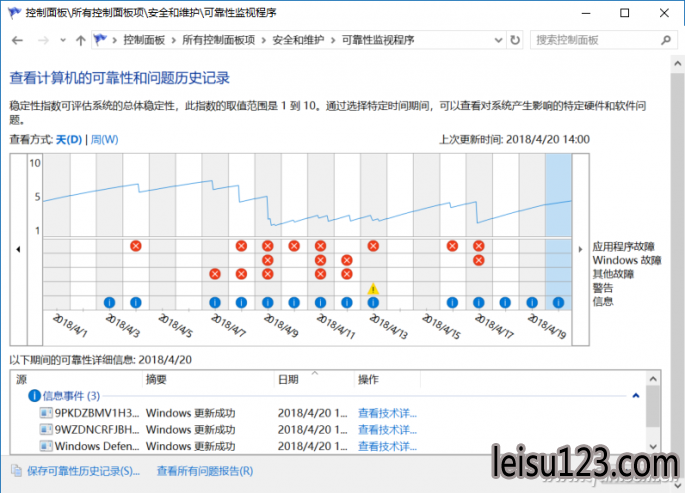Click the 所有控制面板项 breadcrumb

(219, 40)
